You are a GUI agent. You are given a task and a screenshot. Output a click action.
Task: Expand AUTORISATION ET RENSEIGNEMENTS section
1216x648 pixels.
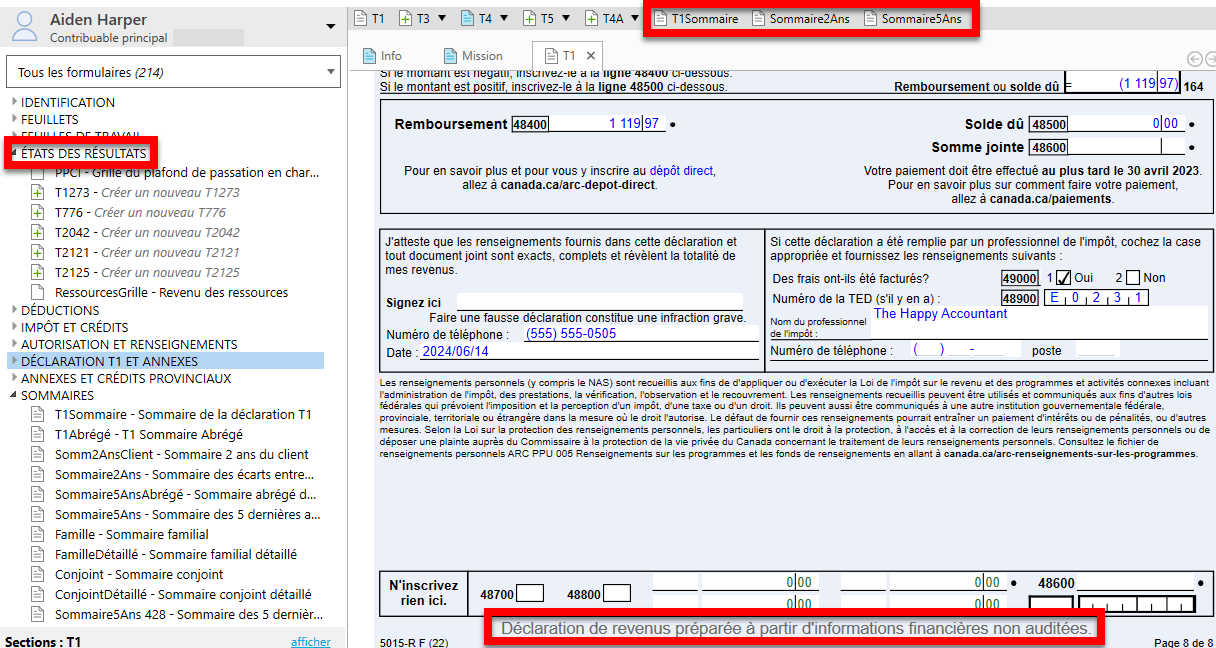(x=14, y=345)
